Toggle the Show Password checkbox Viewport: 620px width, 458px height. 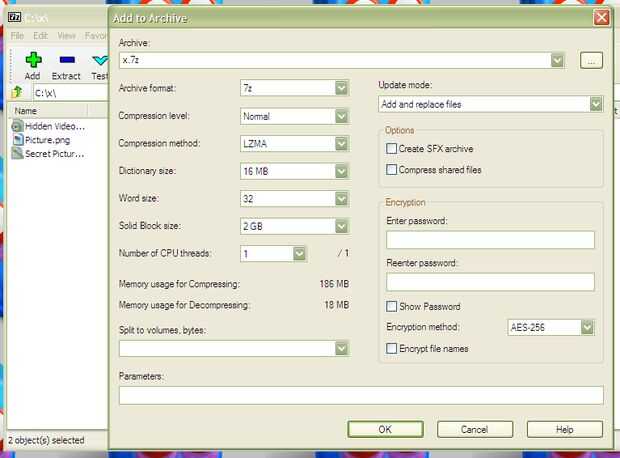pos(391,307)
